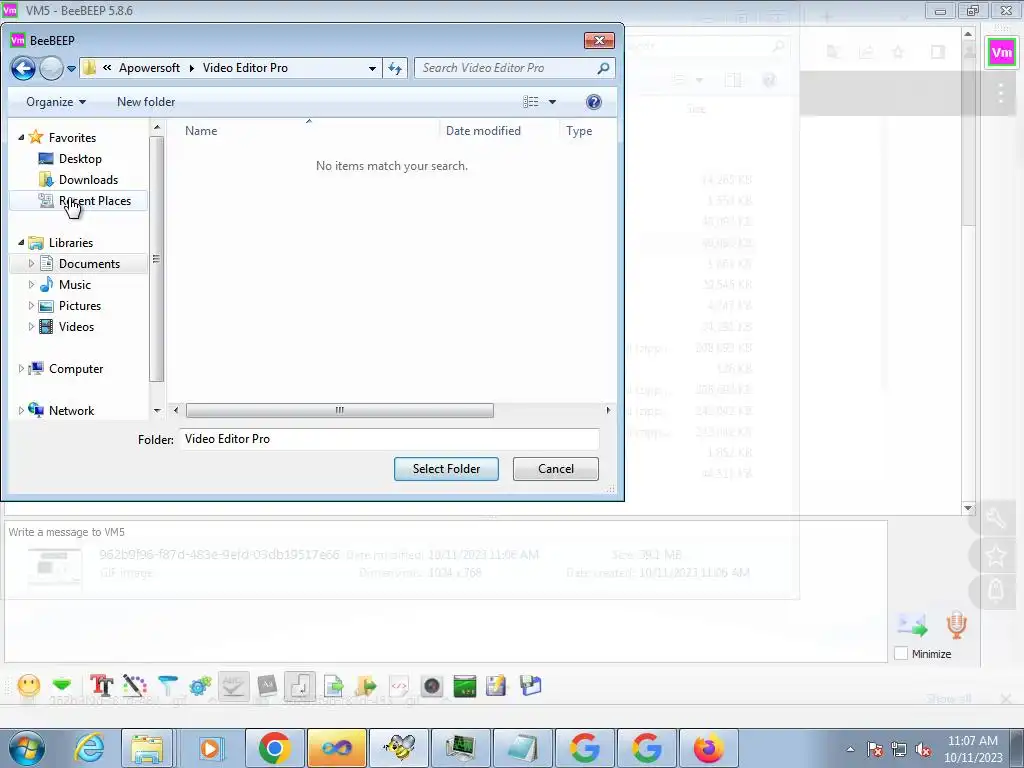Click the orange microphone voice message icon
The image size is (1024, 768).
click(956, 625)
